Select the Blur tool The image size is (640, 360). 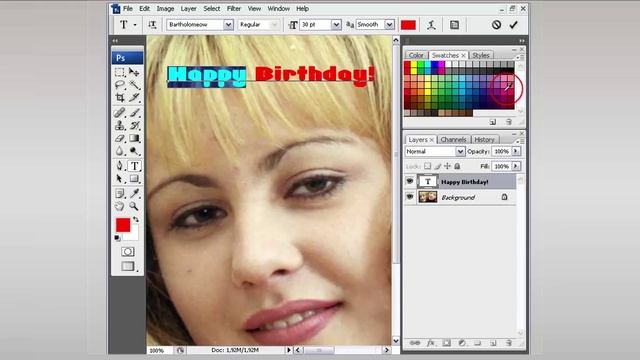coord(120,151)
